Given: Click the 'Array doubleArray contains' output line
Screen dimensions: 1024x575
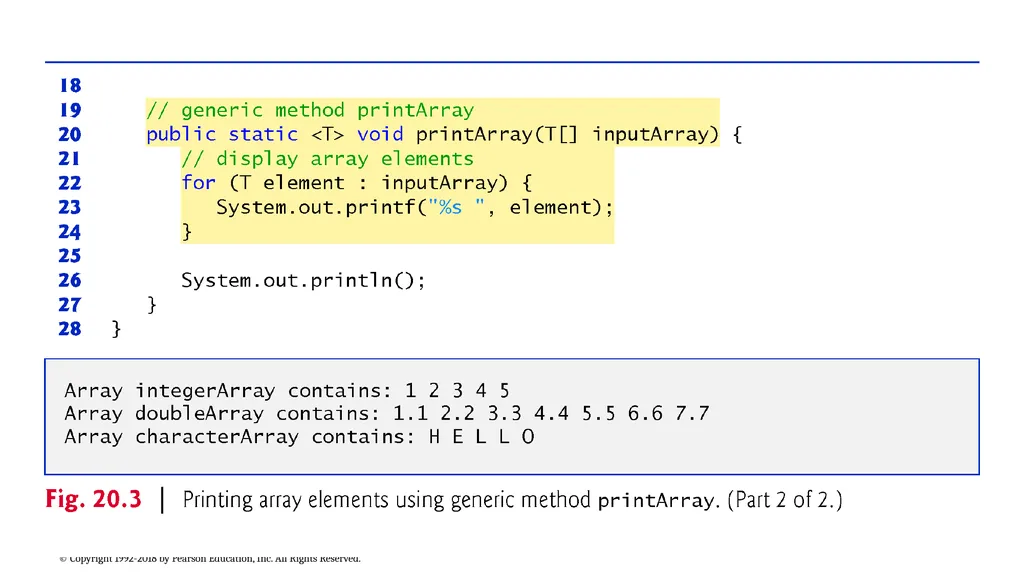Looking at the screenshot, I should pos(387,414).
